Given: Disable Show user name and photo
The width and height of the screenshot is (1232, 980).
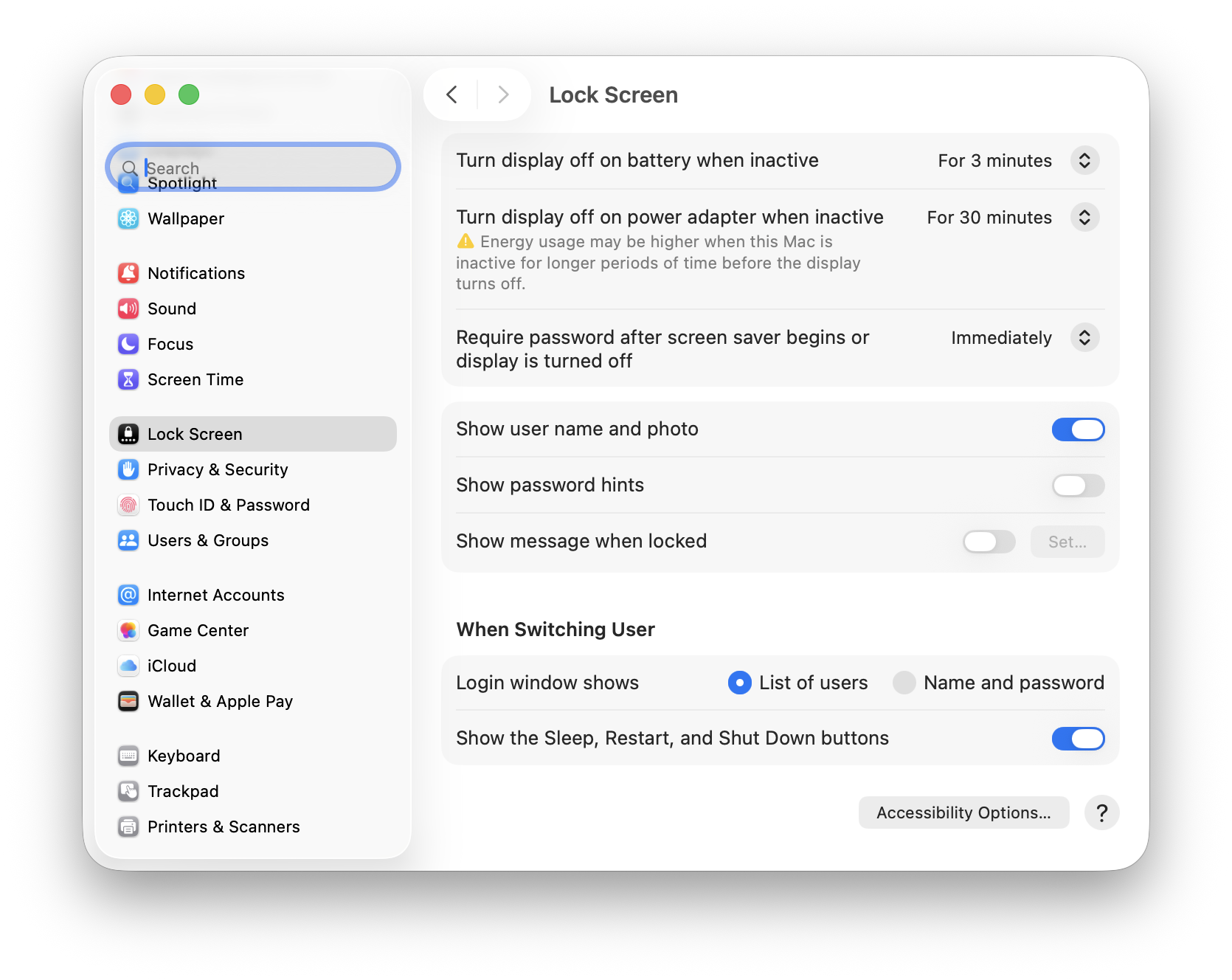Looking at the screenshot, I should [1078, 429].
